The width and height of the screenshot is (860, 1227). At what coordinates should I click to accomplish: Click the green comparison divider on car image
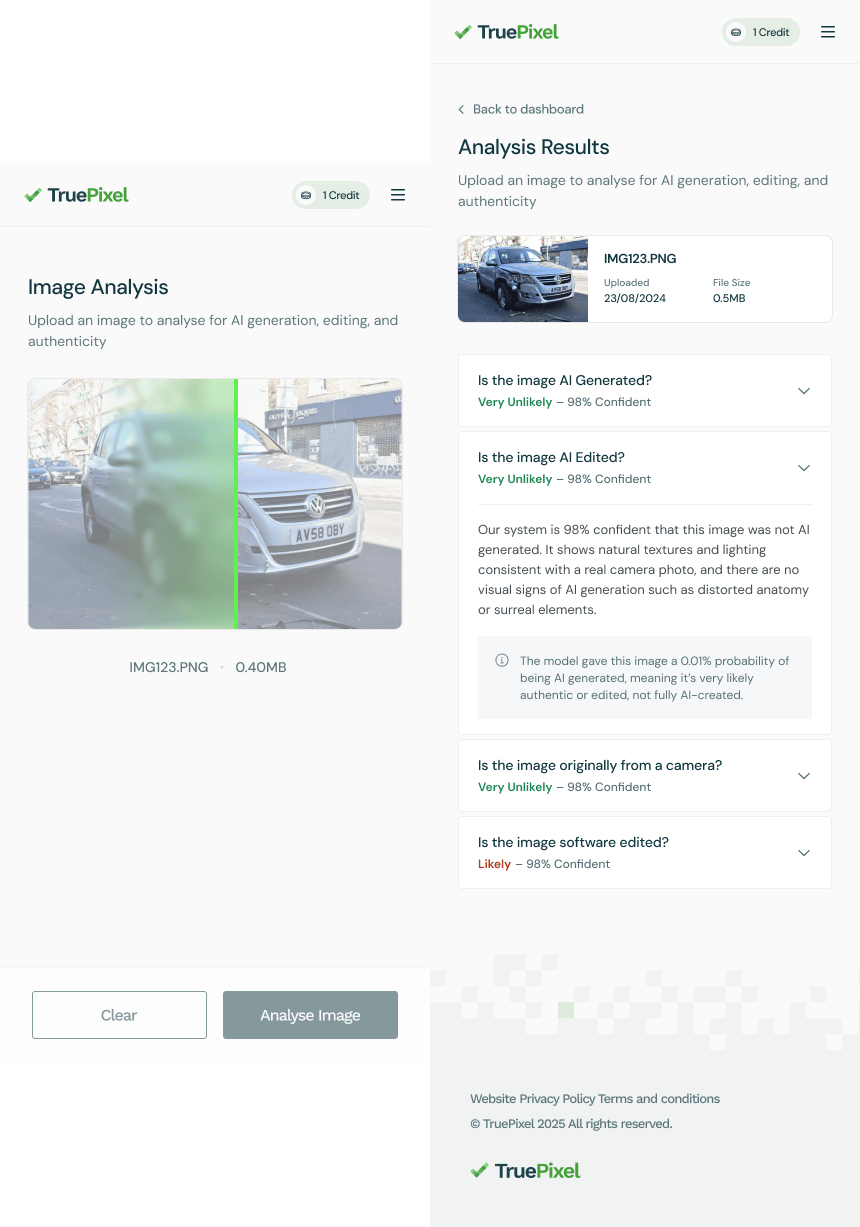point(236,504)
